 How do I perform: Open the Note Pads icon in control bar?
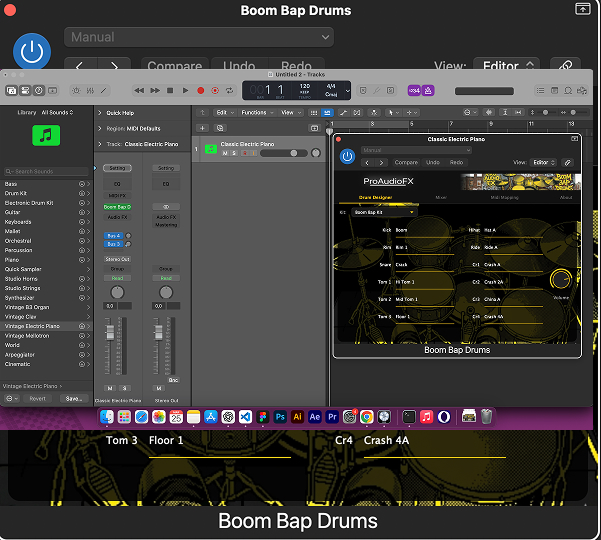click(x=554, y=91)
